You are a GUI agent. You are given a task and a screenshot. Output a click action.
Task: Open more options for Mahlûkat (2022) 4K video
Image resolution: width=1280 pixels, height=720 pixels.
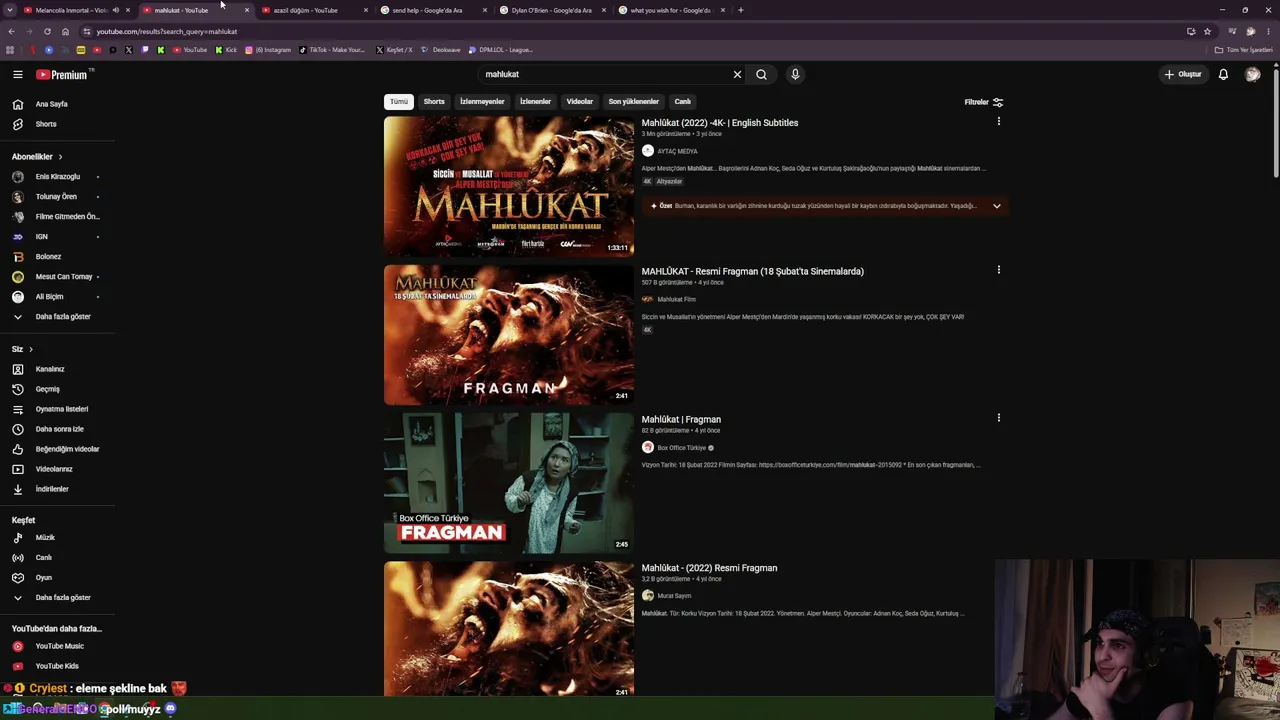[x=998, y=122]
